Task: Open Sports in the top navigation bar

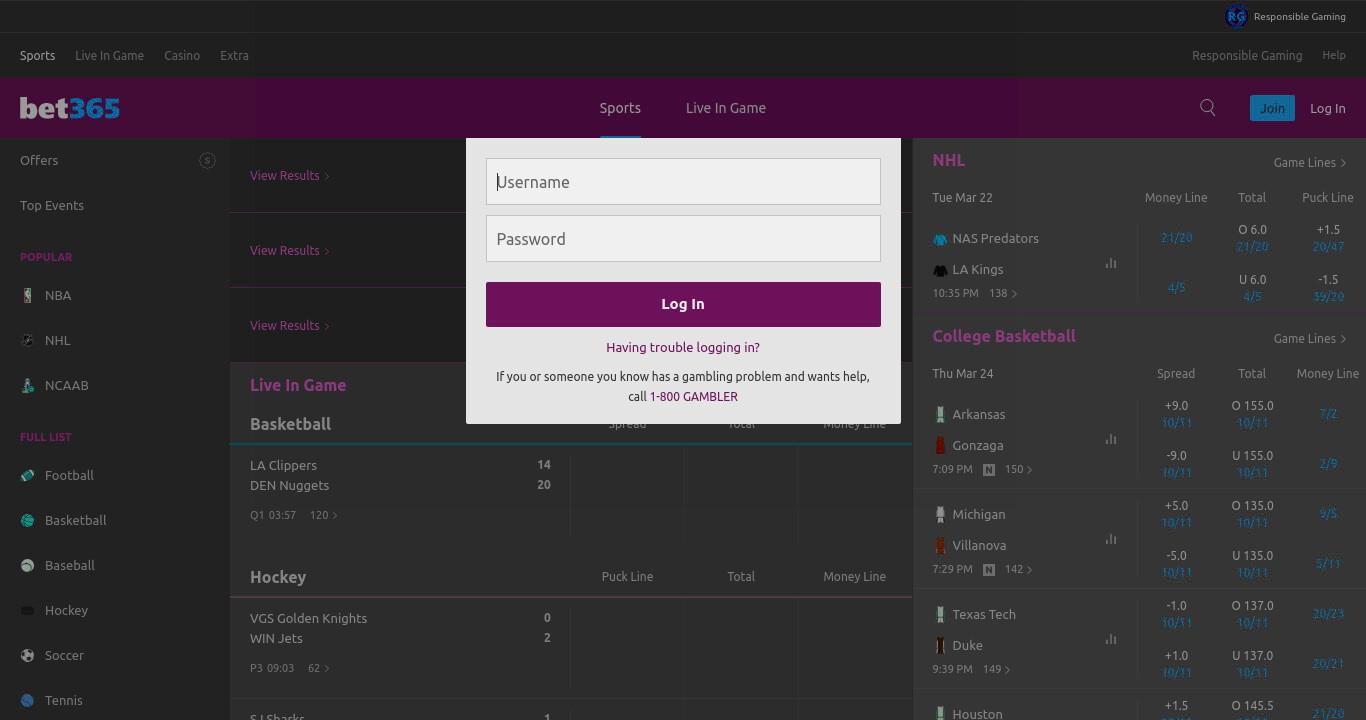Action: point(38,55)
